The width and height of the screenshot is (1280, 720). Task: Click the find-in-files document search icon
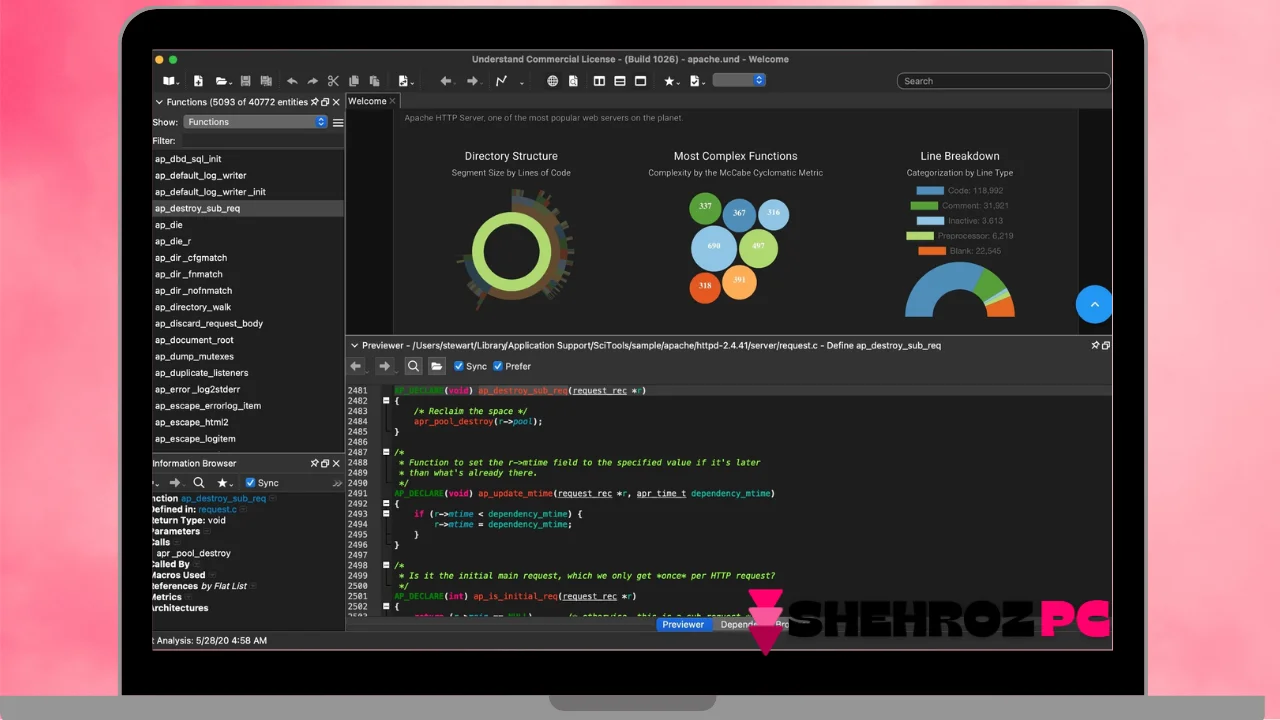point(574,81)
